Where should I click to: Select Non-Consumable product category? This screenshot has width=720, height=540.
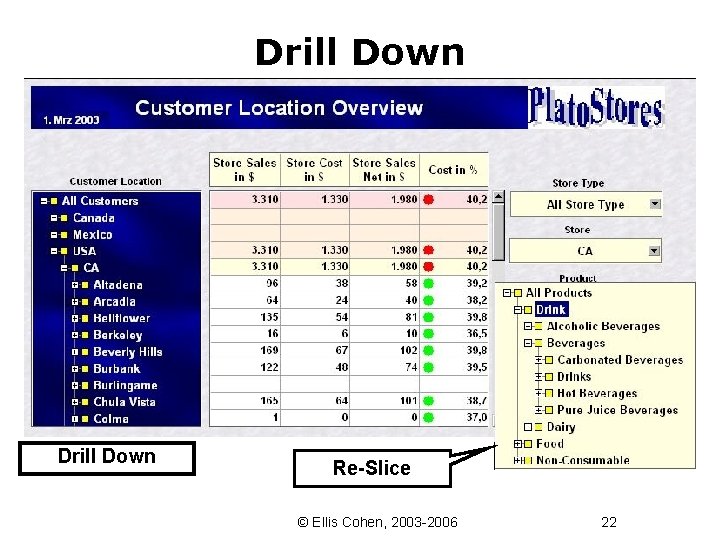coord(583,460)
